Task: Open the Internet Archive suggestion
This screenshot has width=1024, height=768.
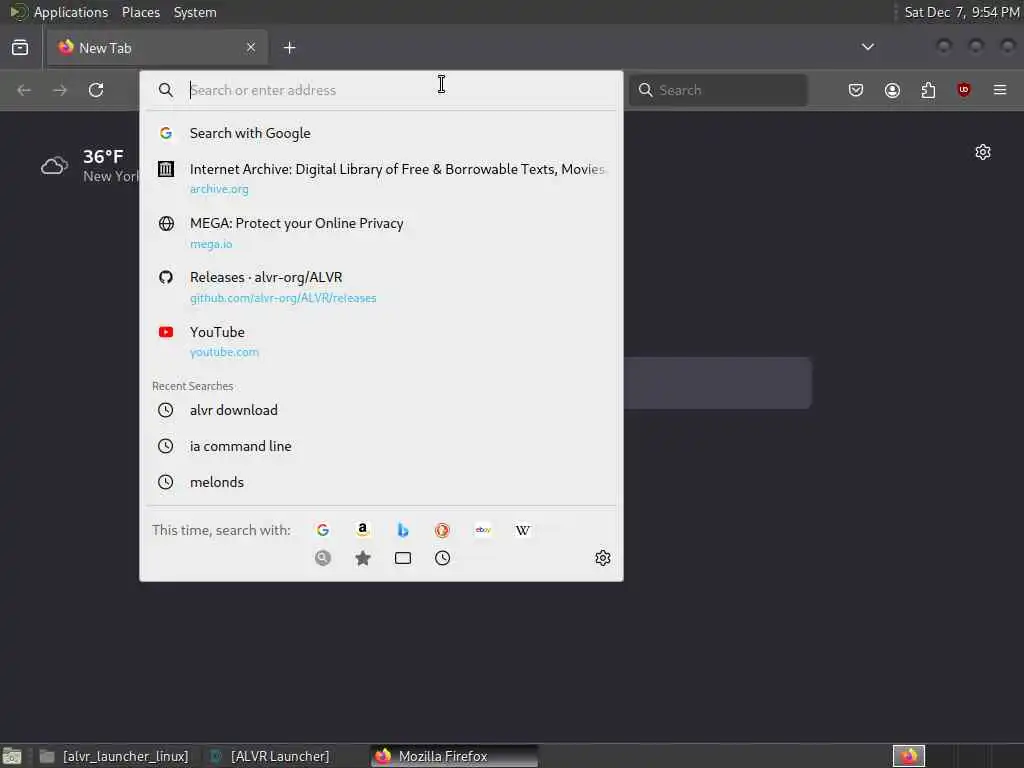Action: coord(381,178)
